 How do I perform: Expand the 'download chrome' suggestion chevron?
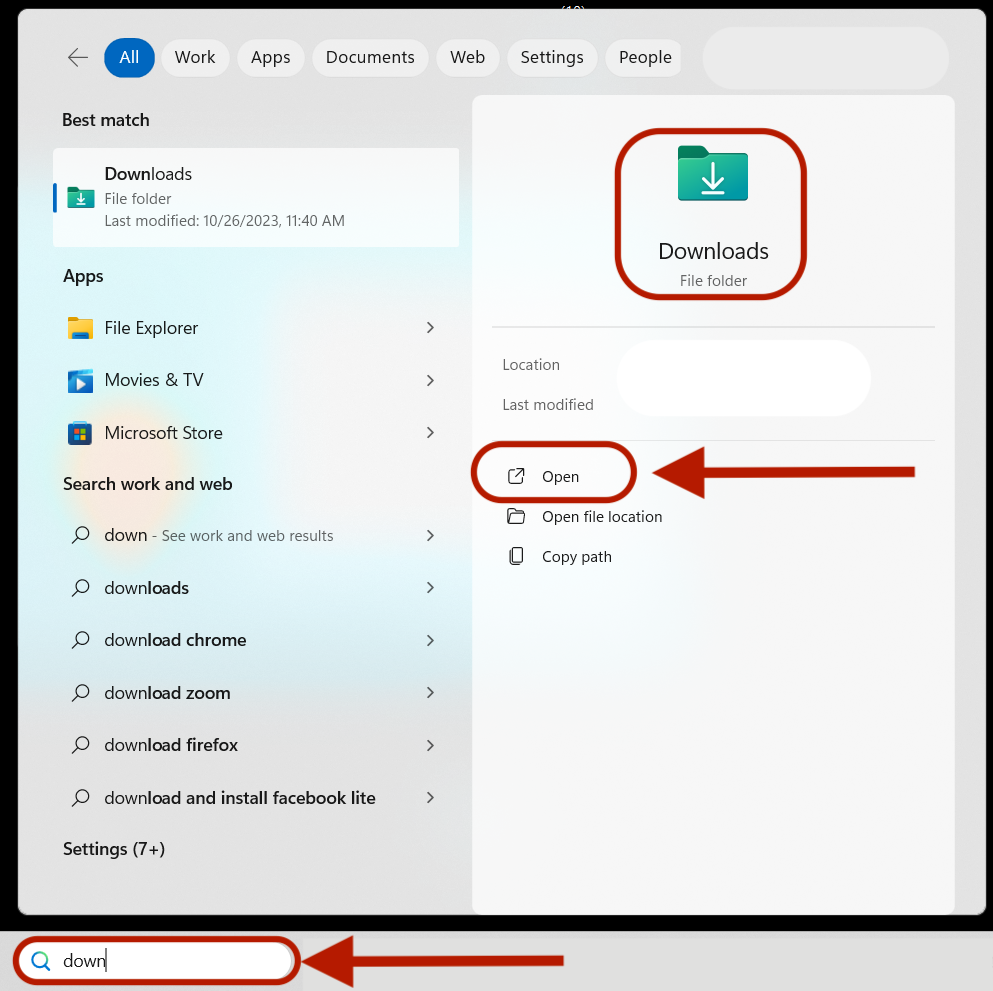pyautogui.click(x=430, y=640)
